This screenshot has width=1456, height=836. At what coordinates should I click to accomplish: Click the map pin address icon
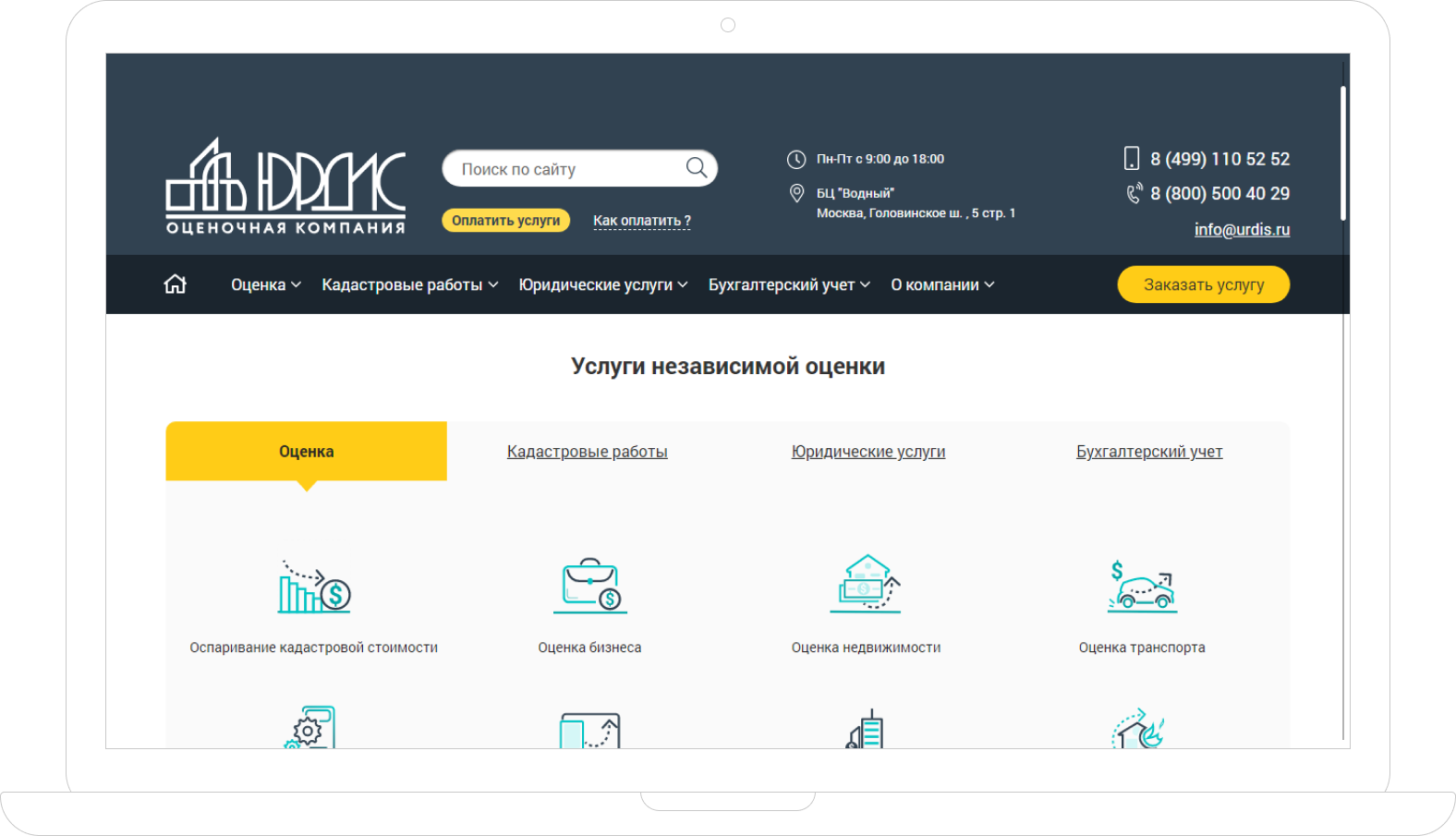pos(796,193)
